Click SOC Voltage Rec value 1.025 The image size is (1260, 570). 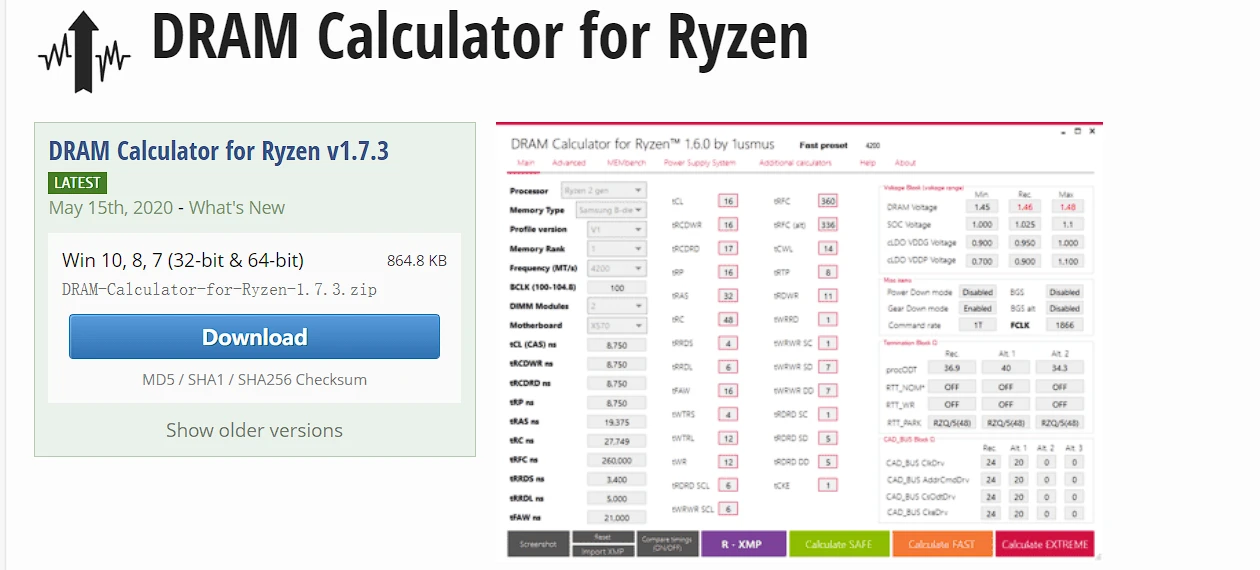click(1024, 224)
